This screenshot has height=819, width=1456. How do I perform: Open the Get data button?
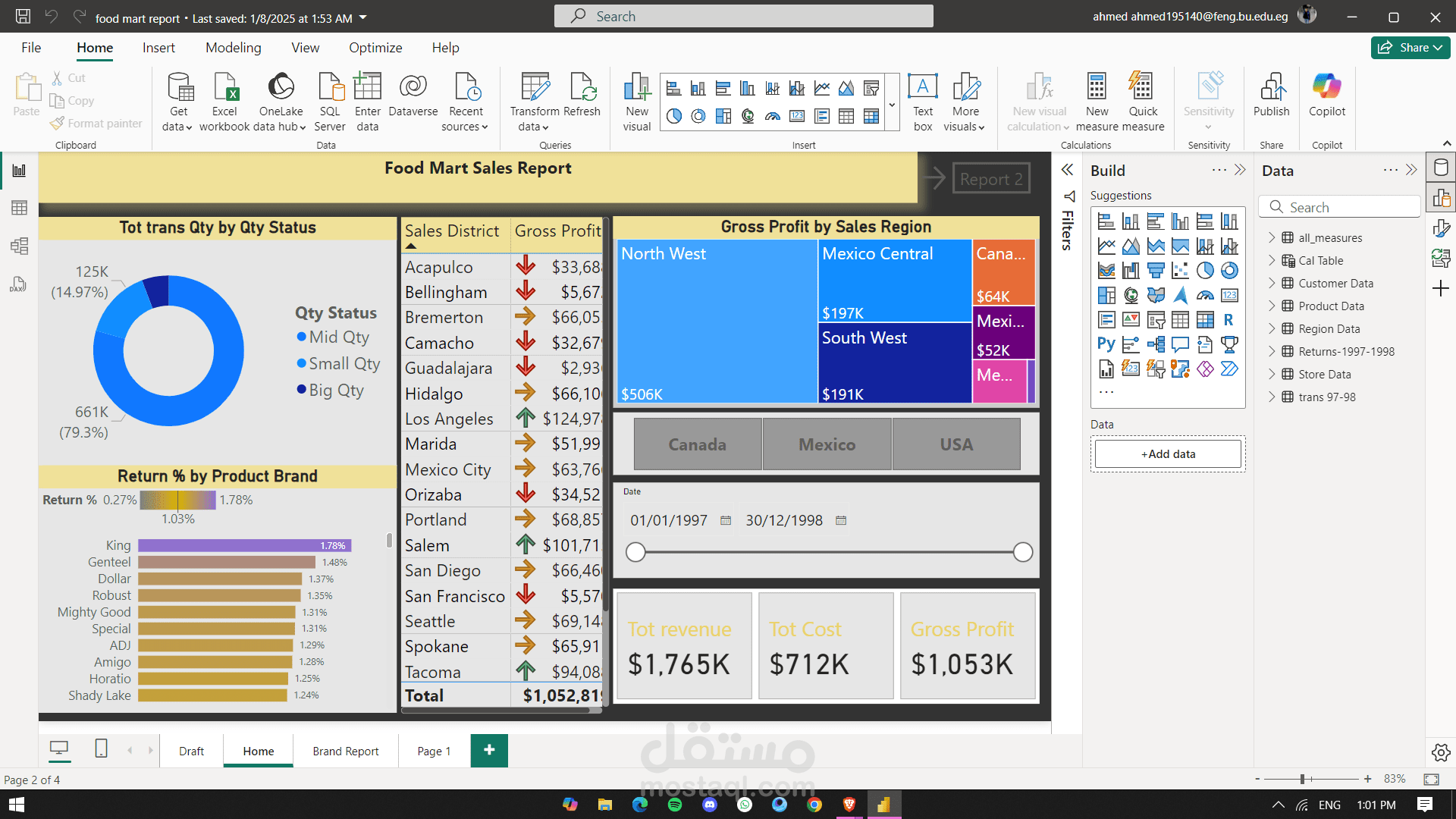pyautogui.click(x=179, y=102)
